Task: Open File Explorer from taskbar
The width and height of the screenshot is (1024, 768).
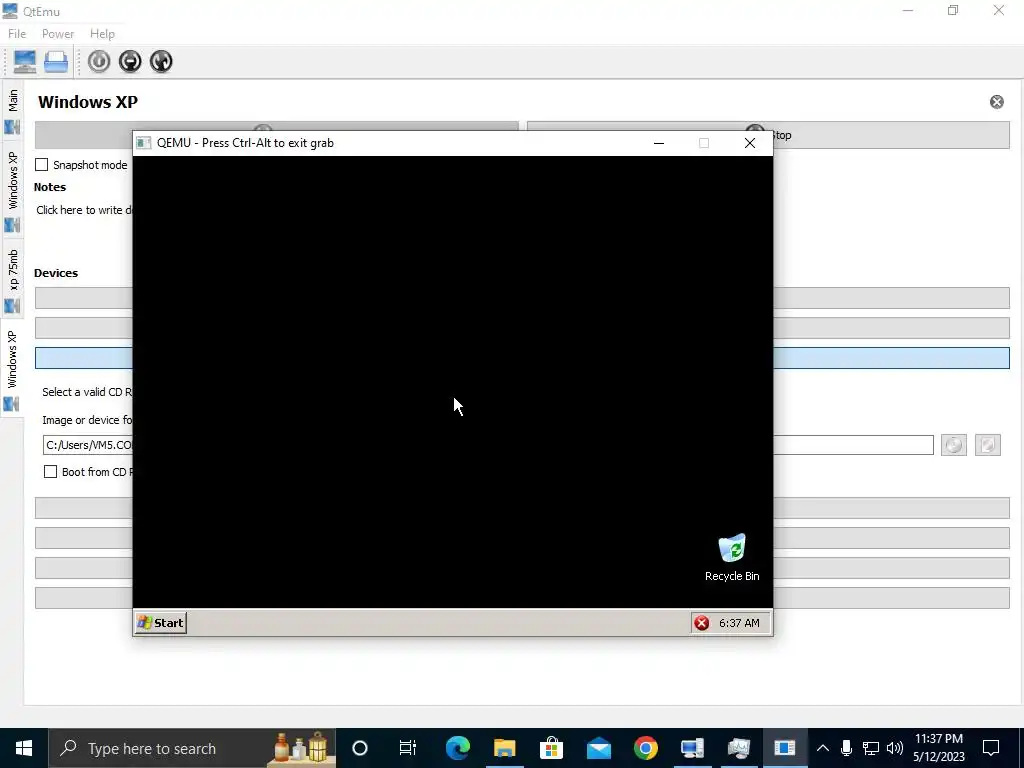Action: pyautogui.click(x=504, y=748)
